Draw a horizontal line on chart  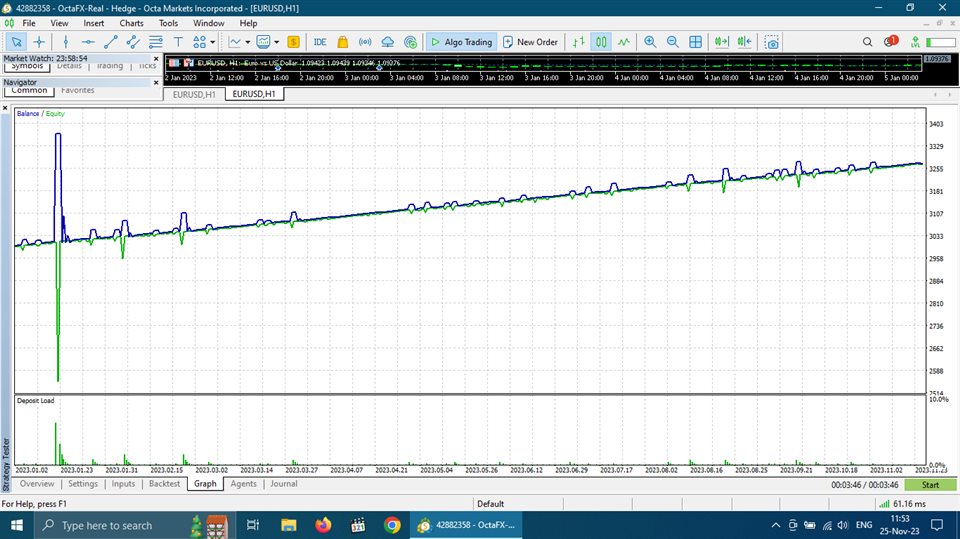(x=88, y=42)
